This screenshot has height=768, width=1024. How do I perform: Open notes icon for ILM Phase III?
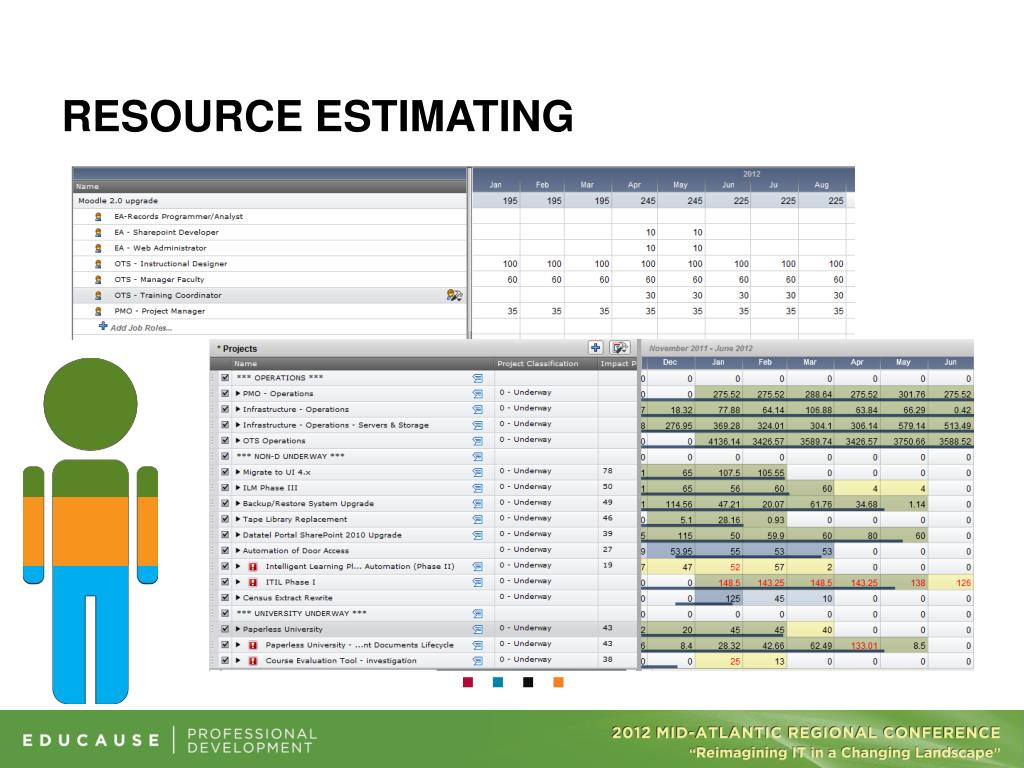tap(477, 488)
